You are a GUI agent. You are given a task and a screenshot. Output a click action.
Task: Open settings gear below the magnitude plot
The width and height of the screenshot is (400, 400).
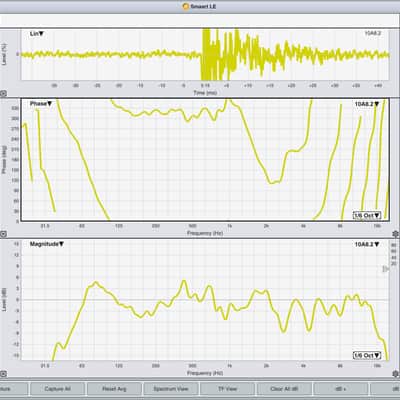click(x=396, y=373)
